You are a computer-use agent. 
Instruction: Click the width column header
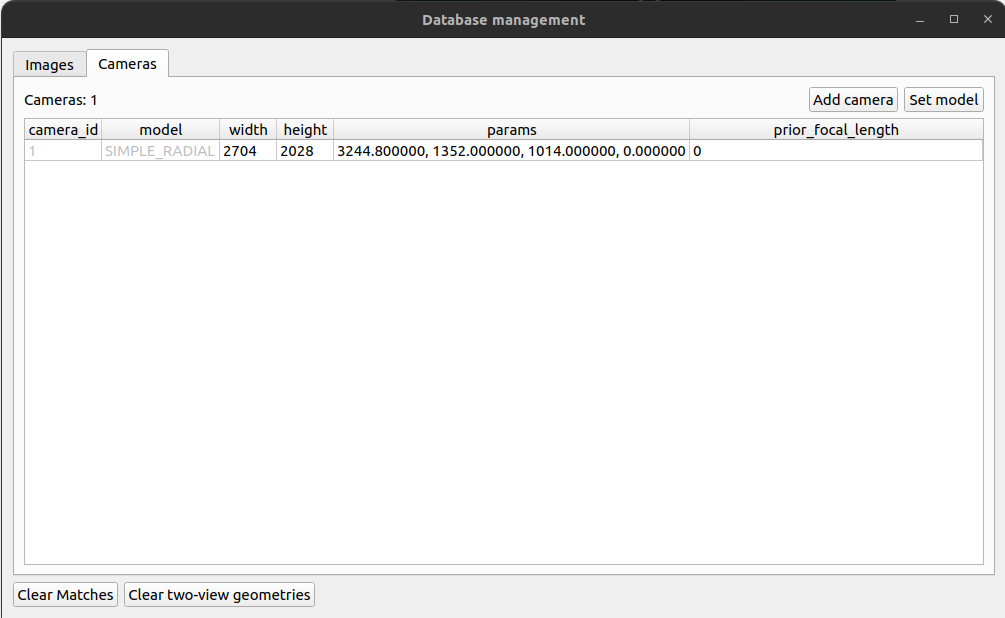pos(247,129)
